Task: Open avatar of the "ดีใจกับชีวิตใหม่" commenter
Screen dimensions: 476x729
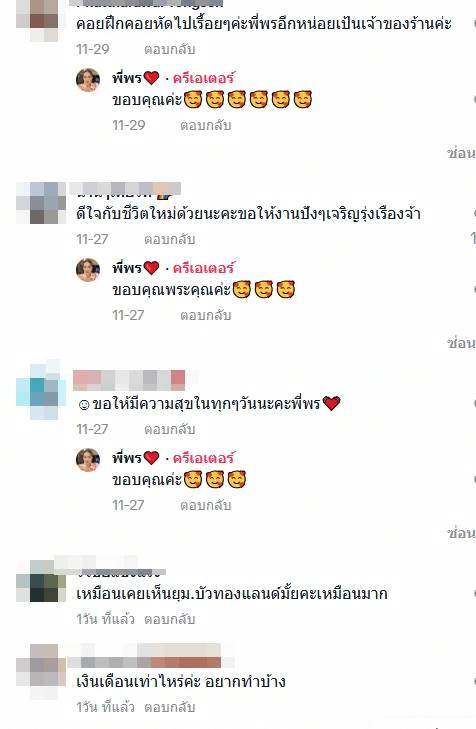Action: click(x=41, y=203)
